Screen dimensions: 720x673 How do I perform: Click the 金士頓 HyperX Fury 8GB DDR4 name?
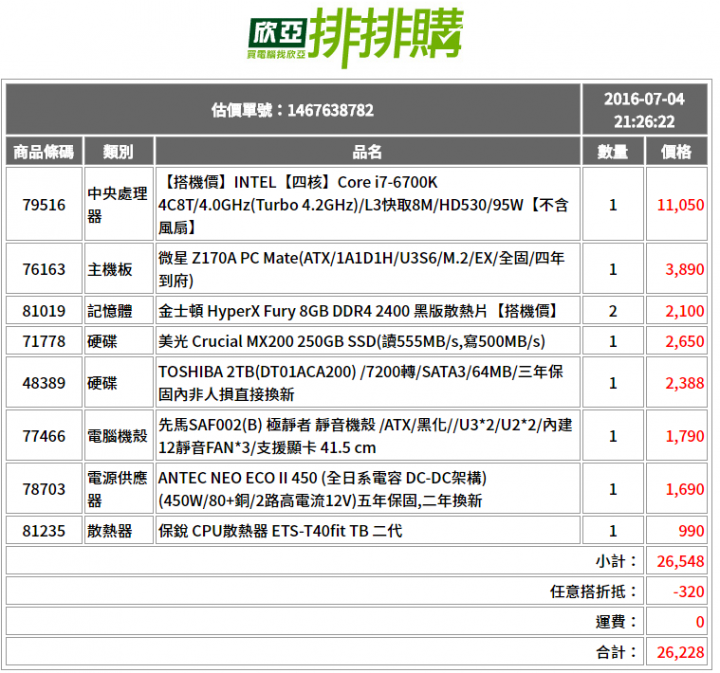point(358,311)
